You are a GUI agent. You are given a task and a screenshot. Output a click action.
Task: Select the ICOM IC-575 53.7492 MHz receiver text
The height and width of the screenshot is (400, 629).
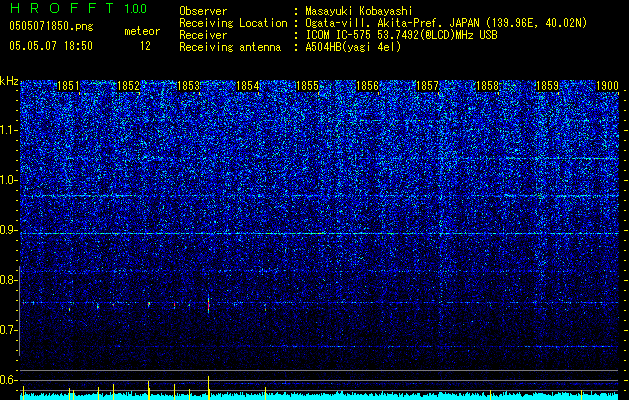tap(402, 35)
